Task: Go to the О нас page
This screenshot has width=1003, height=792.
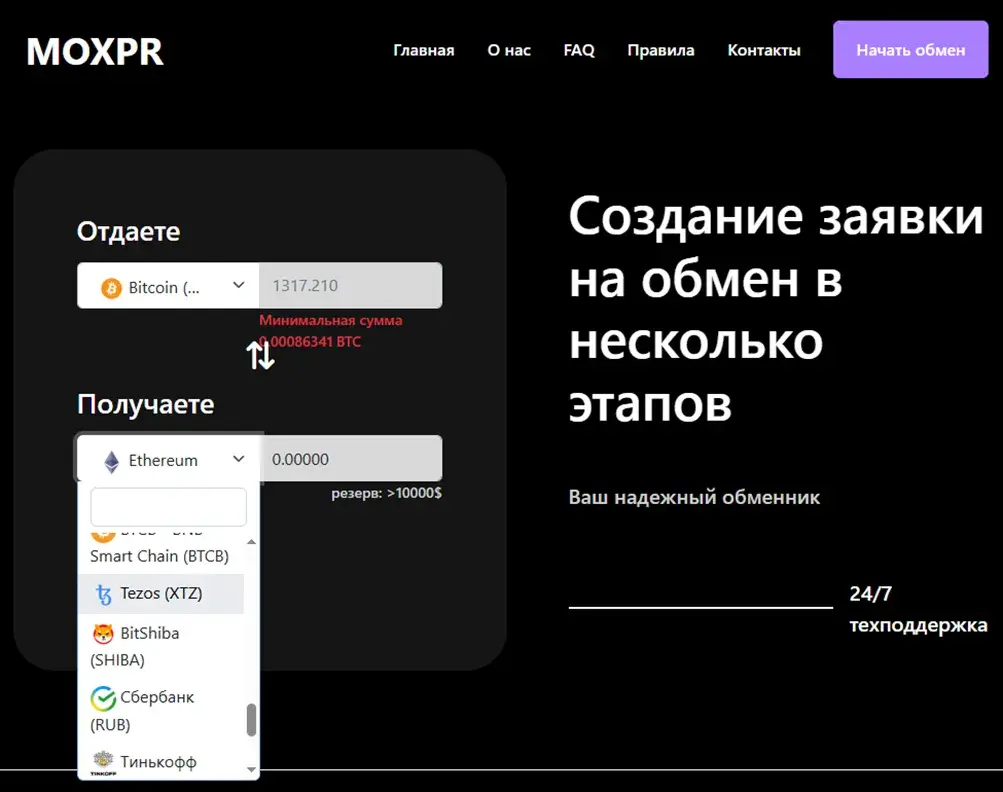Action: [x=509, y=50]
